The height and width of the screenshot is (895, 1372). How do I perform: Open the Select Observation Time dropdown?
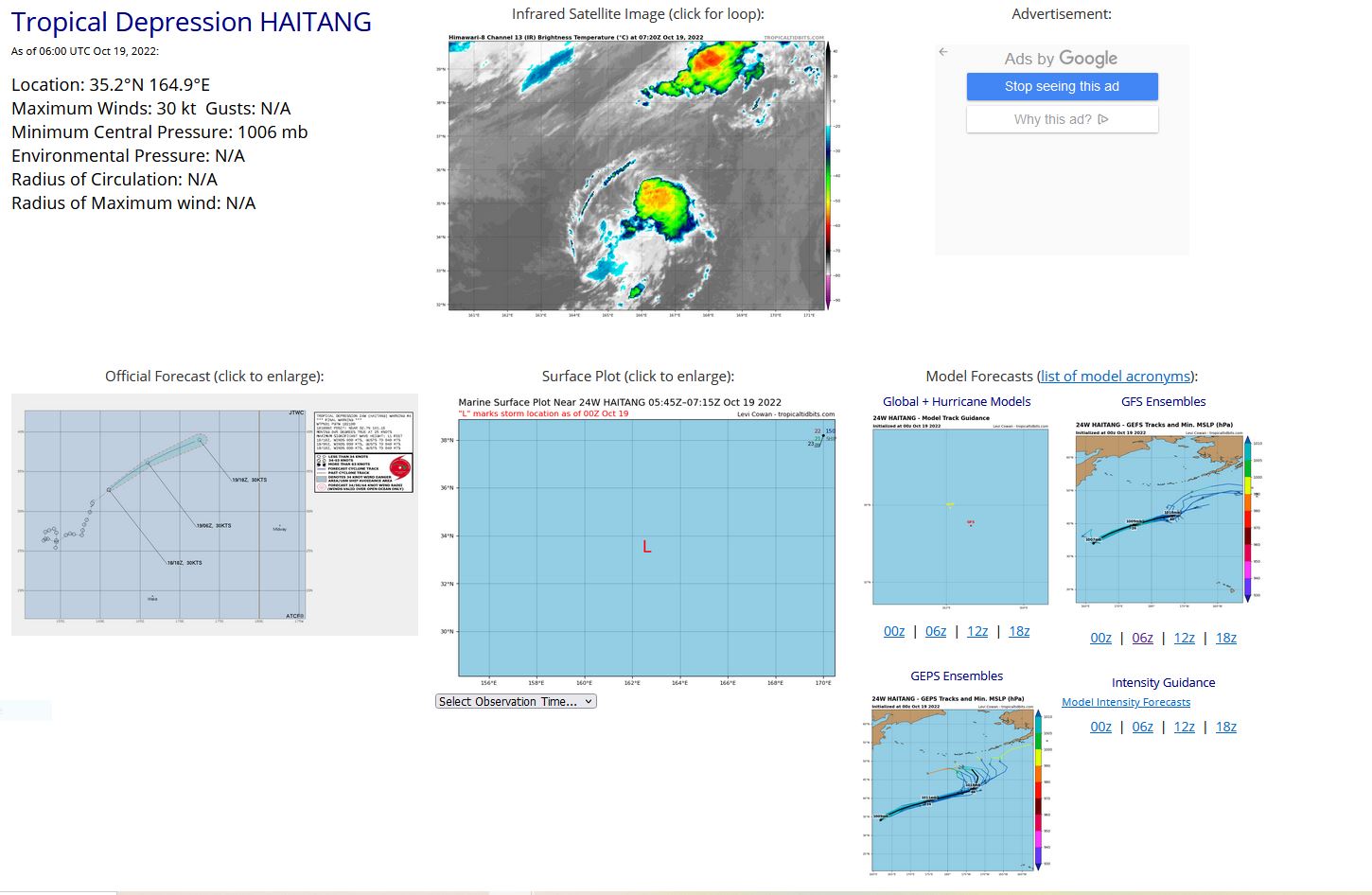(516, 701)
